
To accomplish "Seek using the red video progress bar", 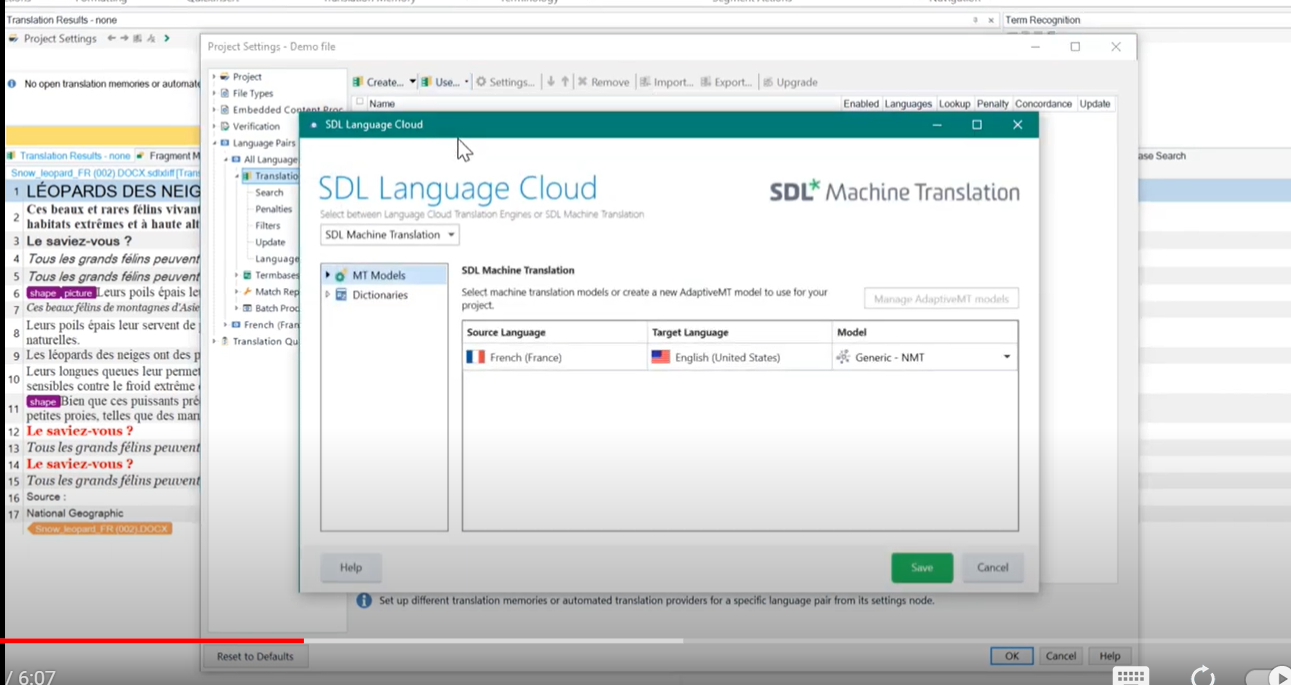I will (x=152, y=640).
